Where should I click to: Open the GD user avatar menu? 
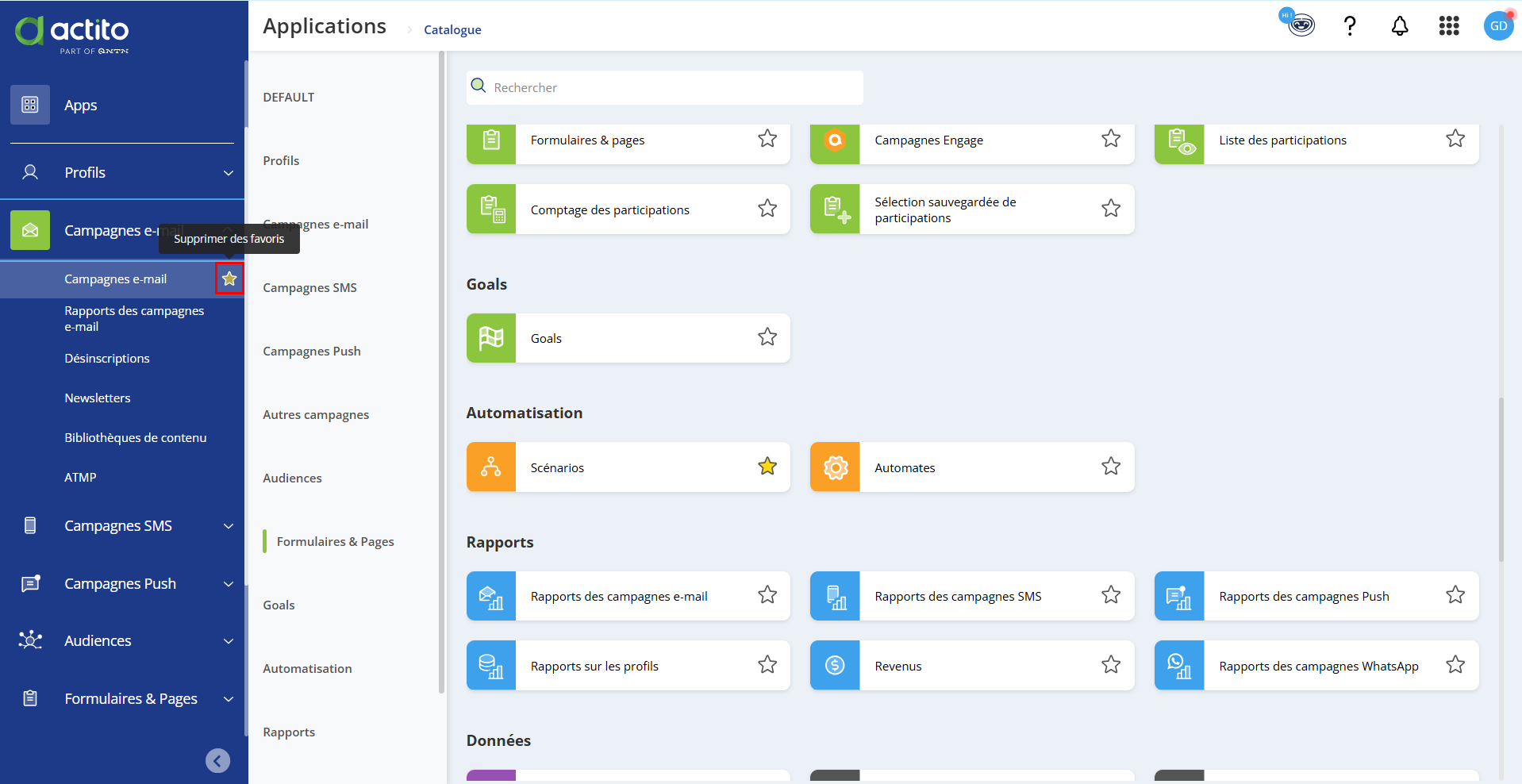pyautogui.click(x=1498, y=25)
